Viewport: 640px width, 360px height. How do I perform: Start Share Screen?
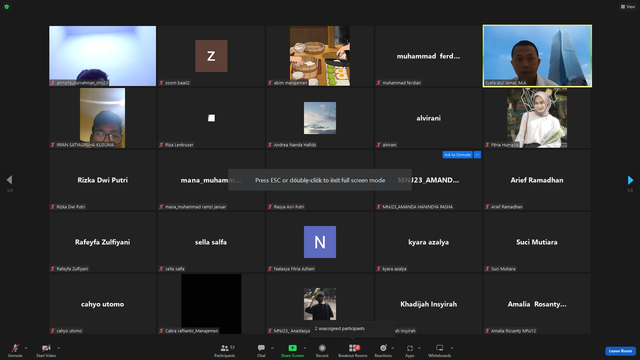pos(292,350)
